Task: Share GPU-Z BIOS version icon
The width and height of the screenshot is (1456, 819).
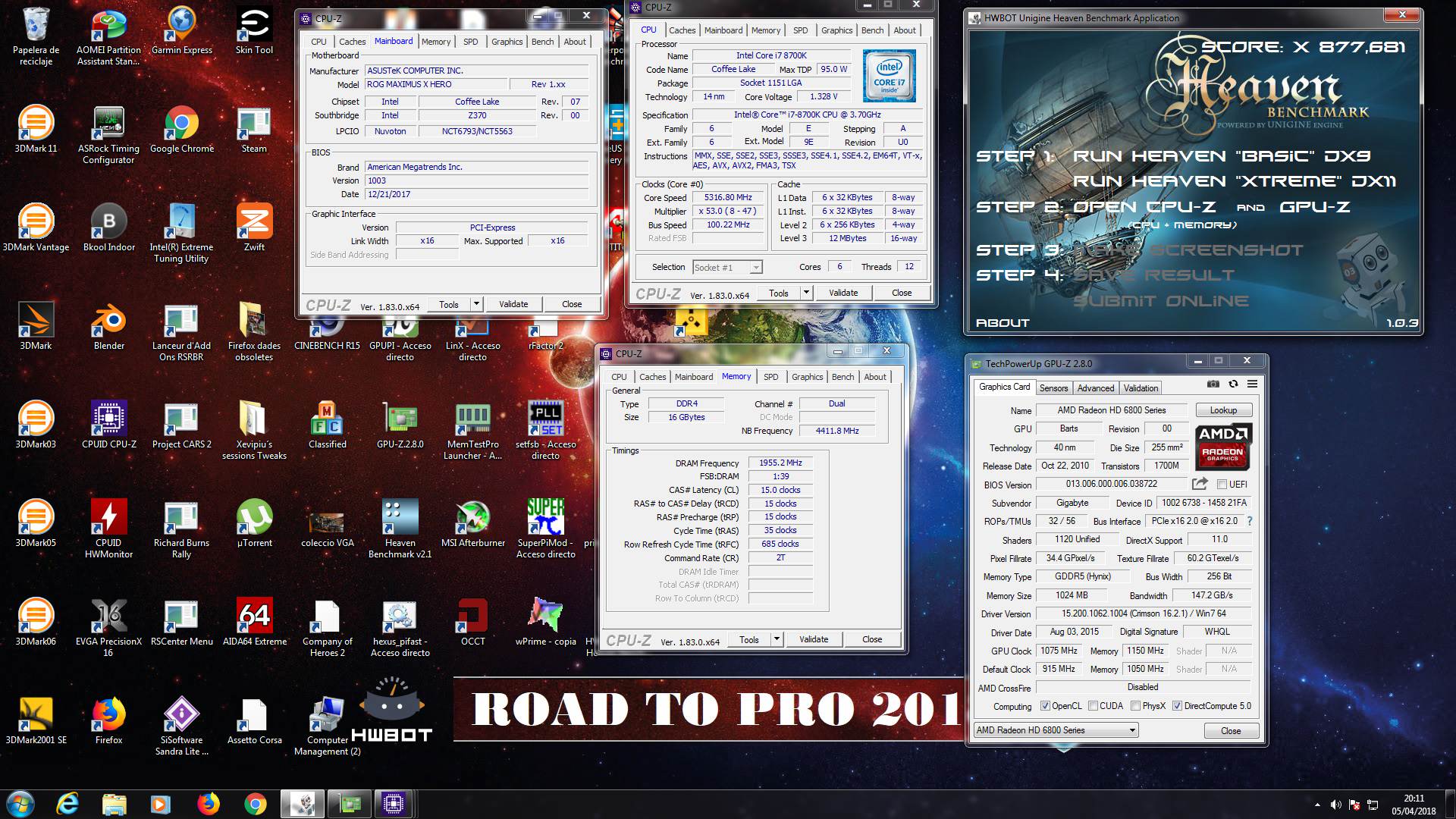Action: [1199, 484]
